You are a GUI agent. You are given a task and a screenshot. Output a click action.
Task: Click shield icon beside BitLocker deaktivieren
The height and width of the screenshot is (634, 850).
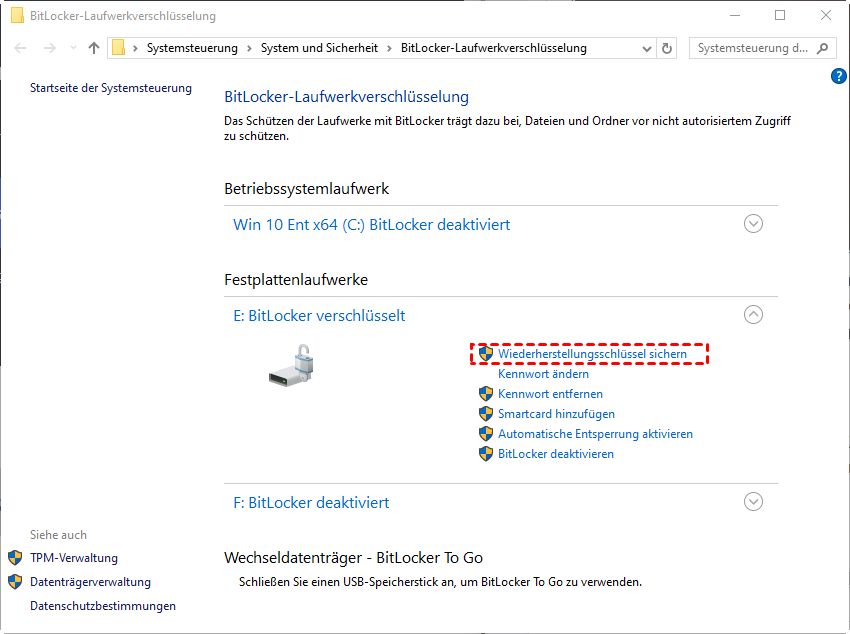(x=486, y=454)
